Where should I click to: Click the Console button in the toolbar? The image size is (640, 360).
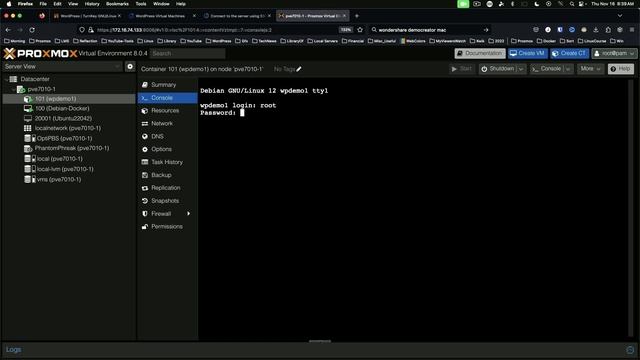coord(547,69)
